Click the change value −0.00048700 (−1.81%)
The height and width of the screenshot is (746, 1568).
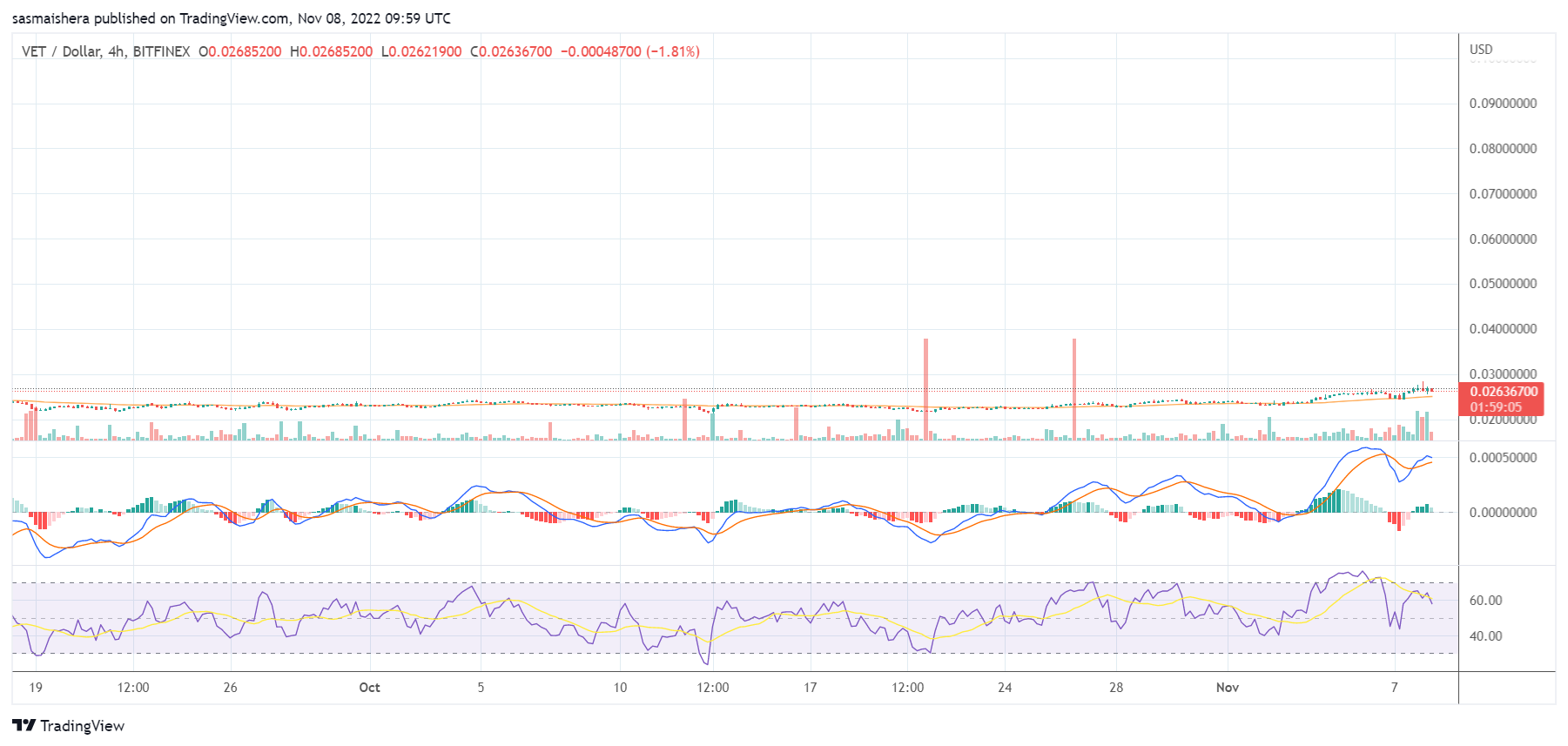630,51
